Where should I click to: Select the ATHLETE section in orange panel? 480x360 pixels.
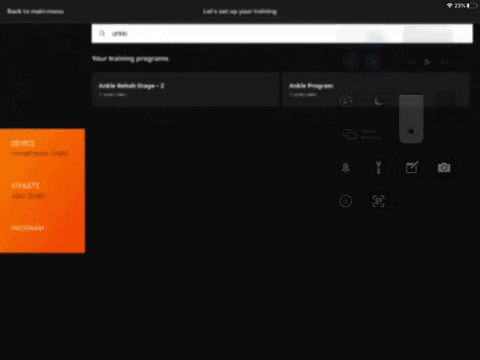click(28, 190)
